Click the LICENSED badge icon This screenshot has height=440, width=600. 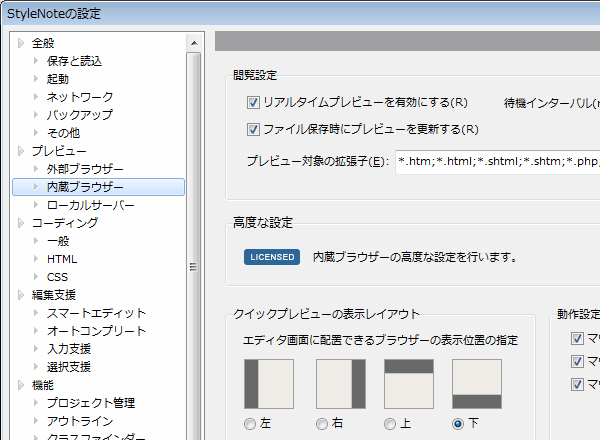[x=272, y=257]
